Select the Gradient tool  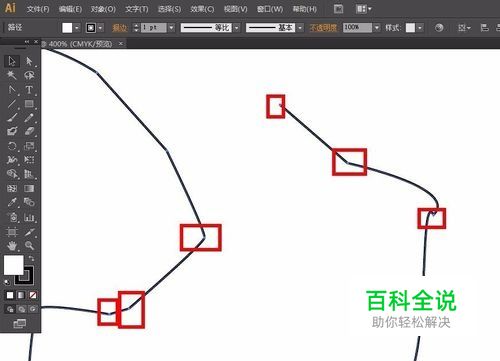tap(29, 188)
